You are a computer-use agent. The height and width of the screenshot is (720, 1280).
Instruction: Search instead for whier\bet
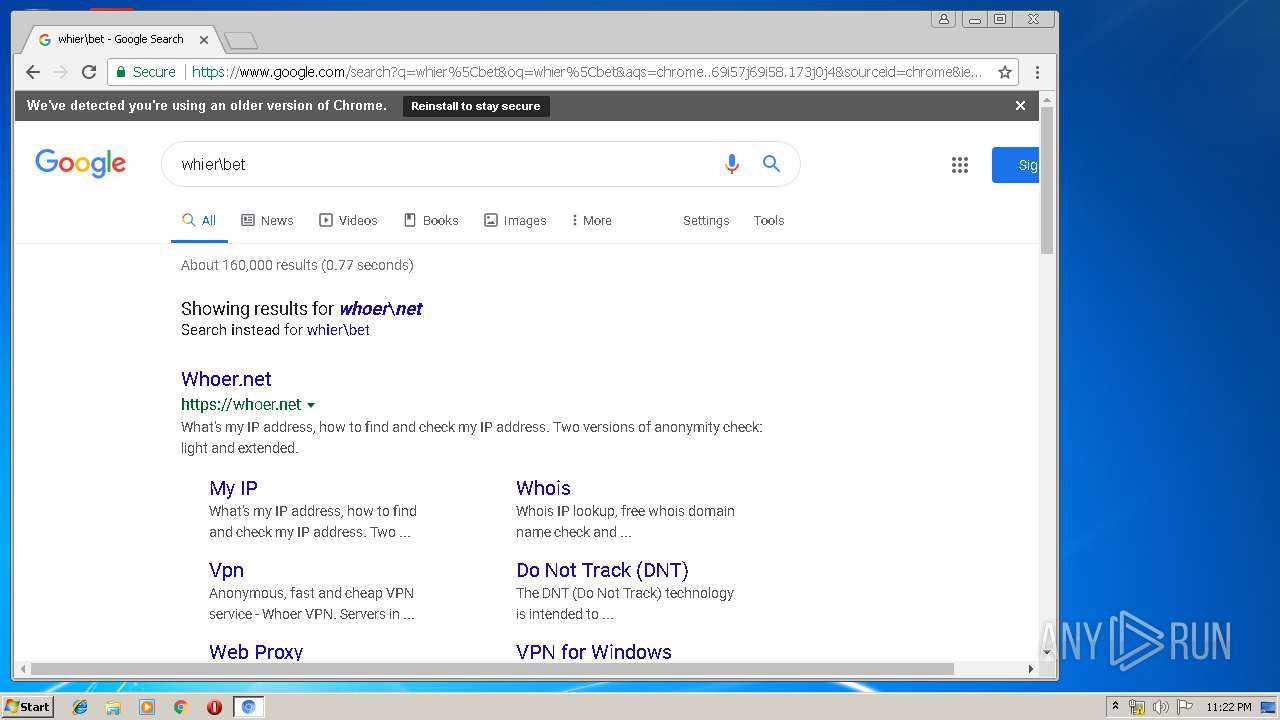pos(338,330)
